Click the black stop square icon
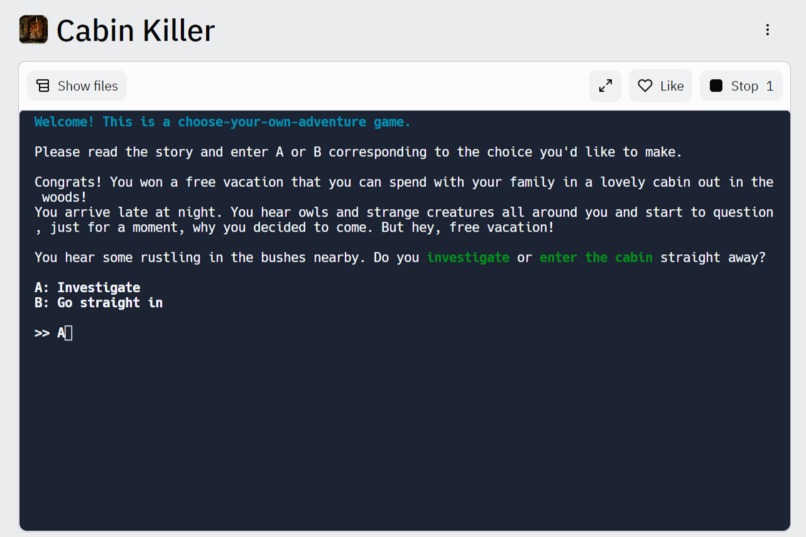This screenshot has width=806, height=537. pos(716,86)
